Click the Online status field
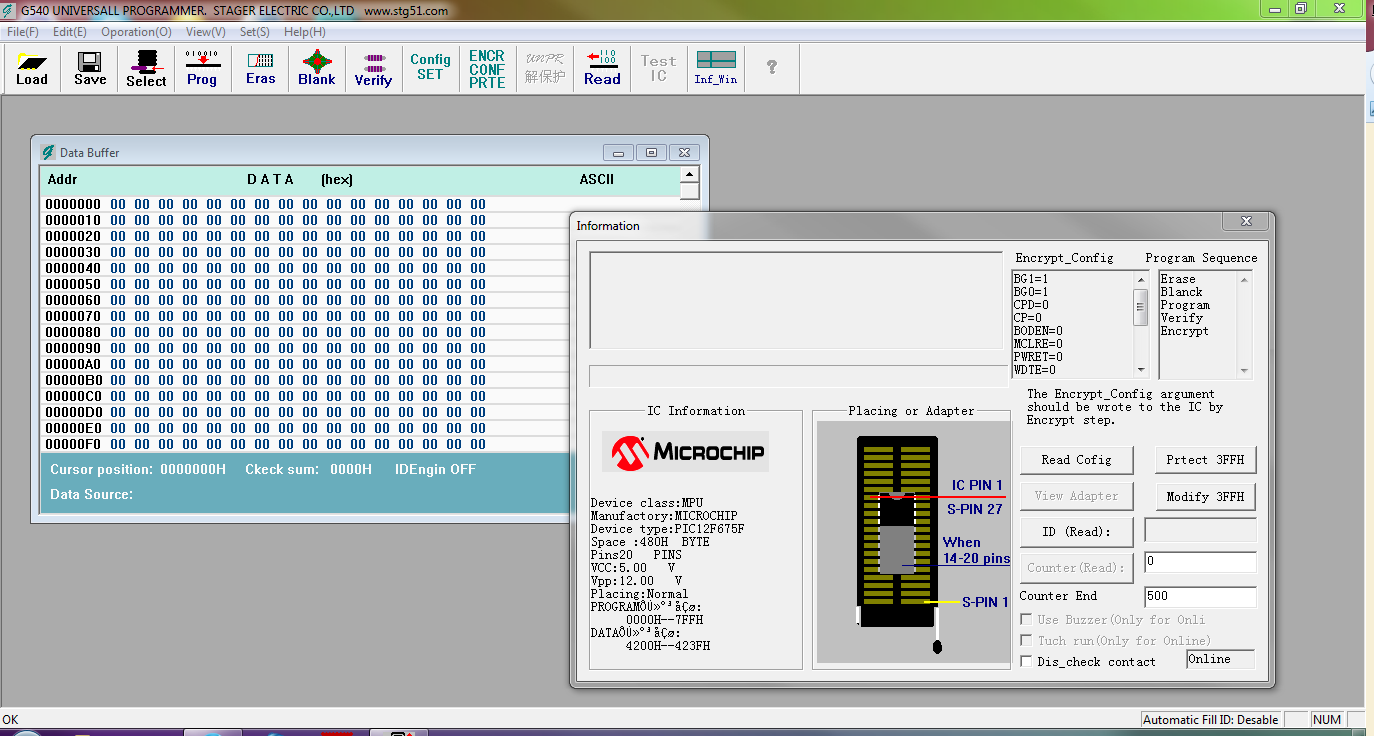The image size is (1374, 736). tap(1220, 660)
